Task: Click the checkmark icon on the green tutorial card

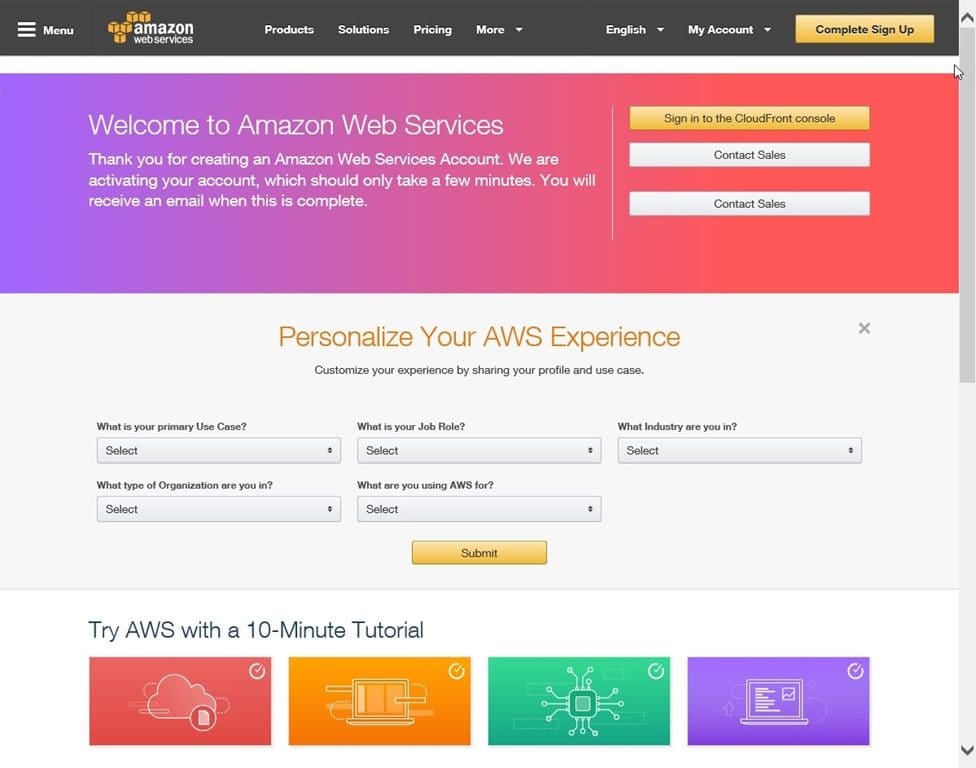Action: [x=655, y=671]
